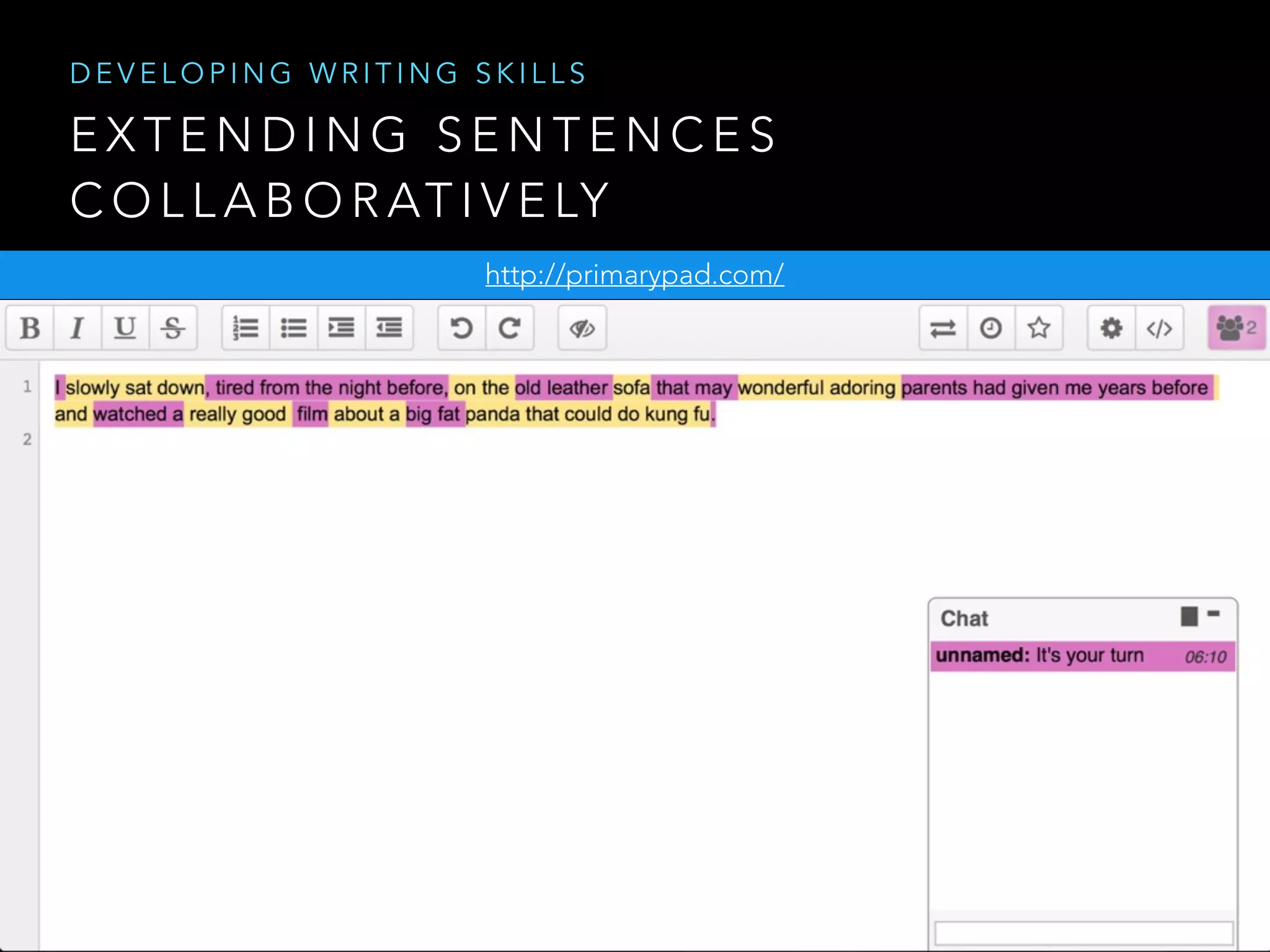The height and width of the screenshot is (952, 1270).
Task: Open the timeslider clock icon
Action: click(x=991, y=328)
